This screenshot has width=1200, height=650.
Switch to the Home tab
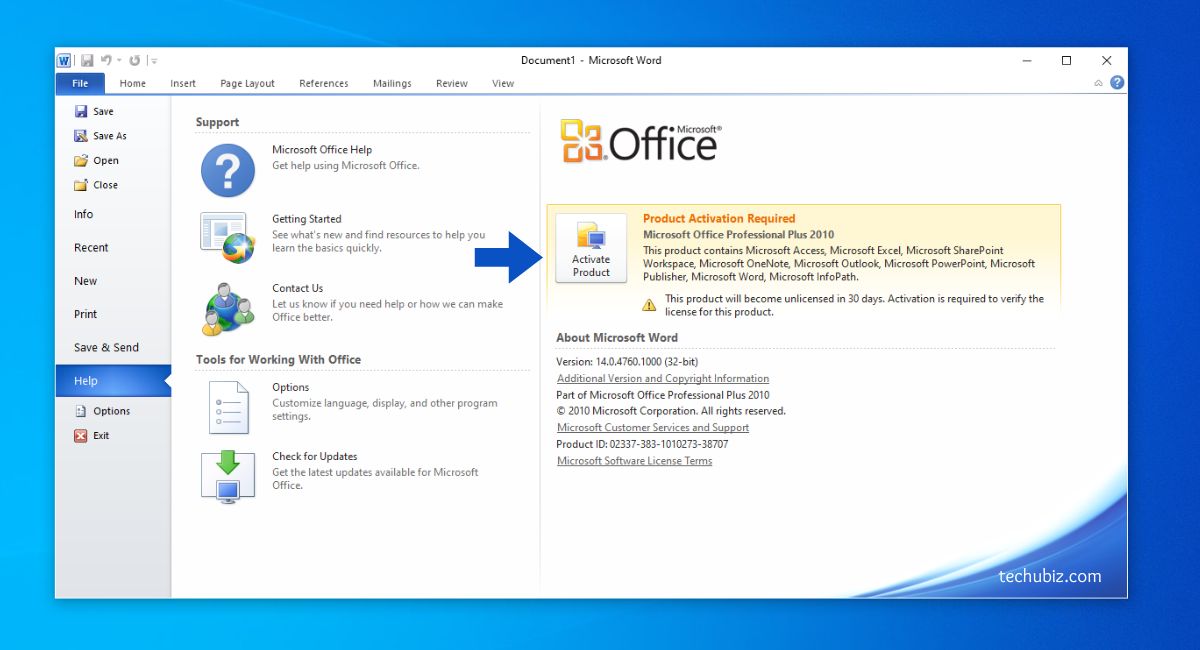[x=133, y=83]
